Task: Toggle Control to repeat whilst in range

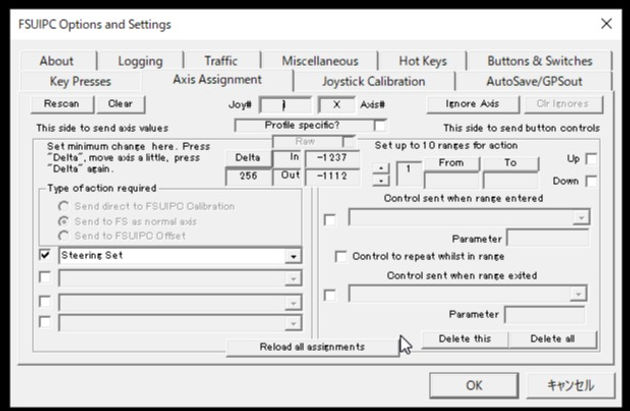Action: (x=341, y=256)
